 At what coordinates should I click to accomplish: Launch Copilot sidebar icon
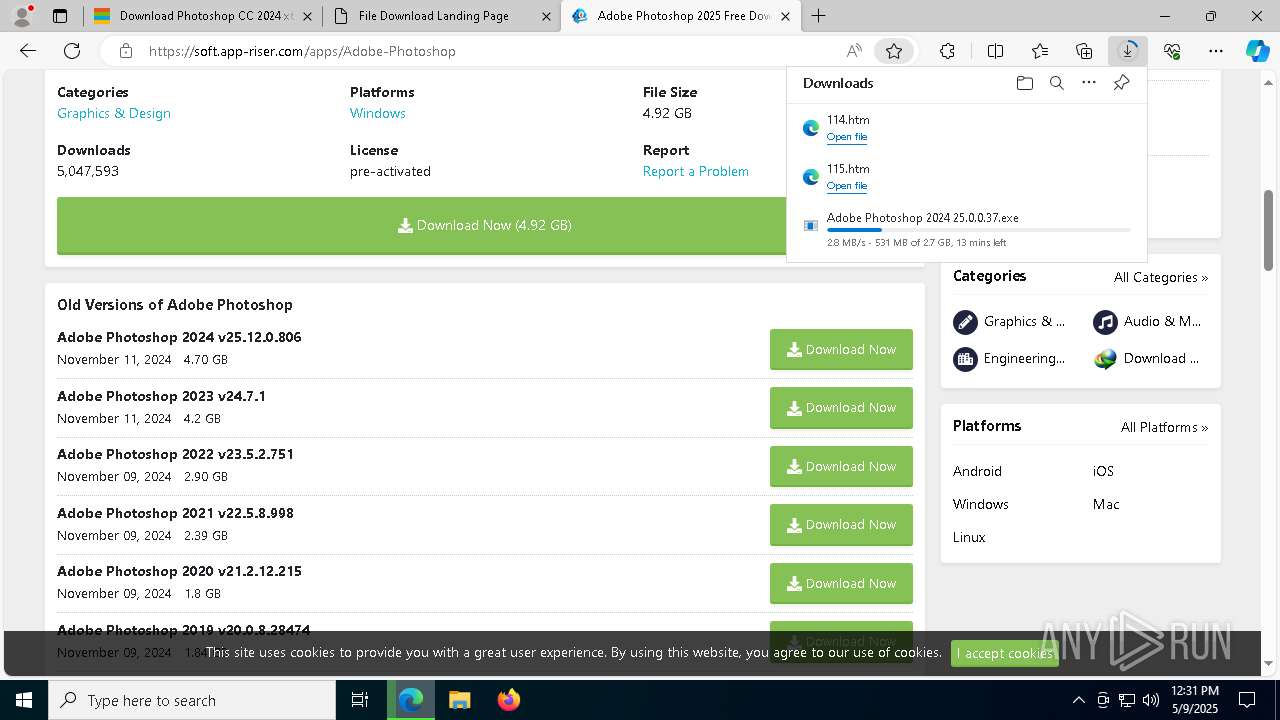tap(1257, 51)
